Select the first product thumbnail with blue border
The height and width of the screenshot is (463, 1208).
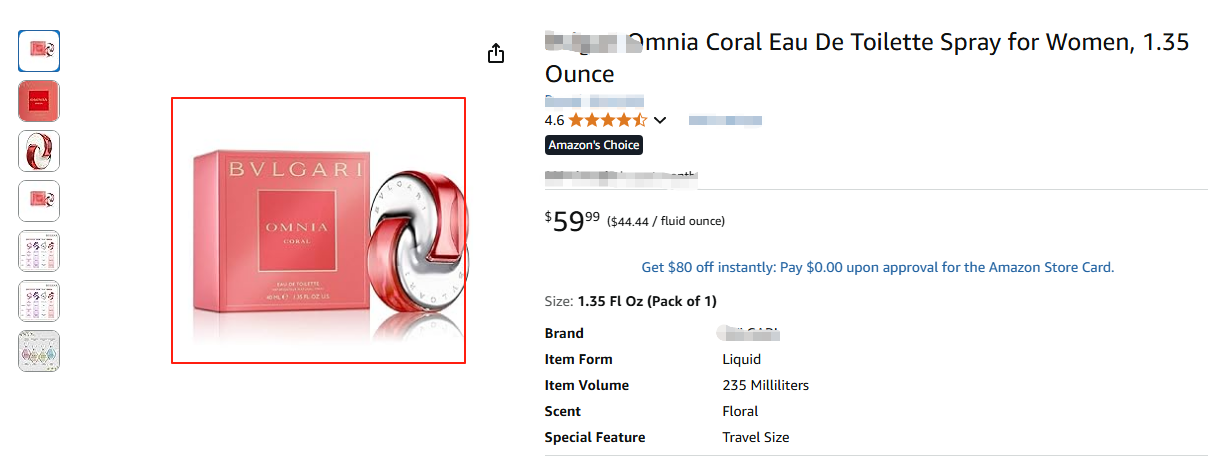(39, 51)
